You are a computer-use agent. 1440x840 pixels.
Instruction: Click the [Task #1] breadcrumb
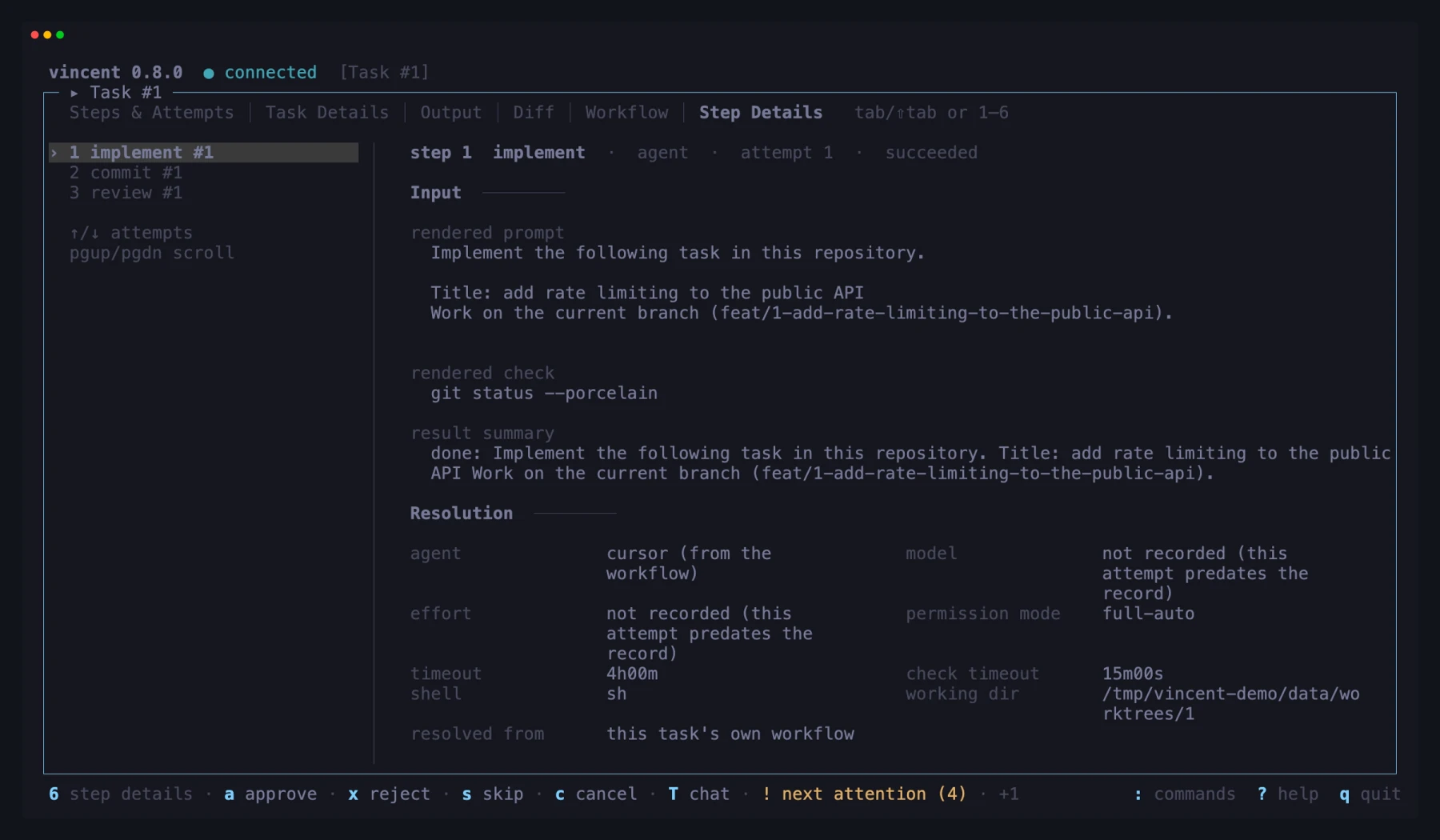(x=384, y=73)
